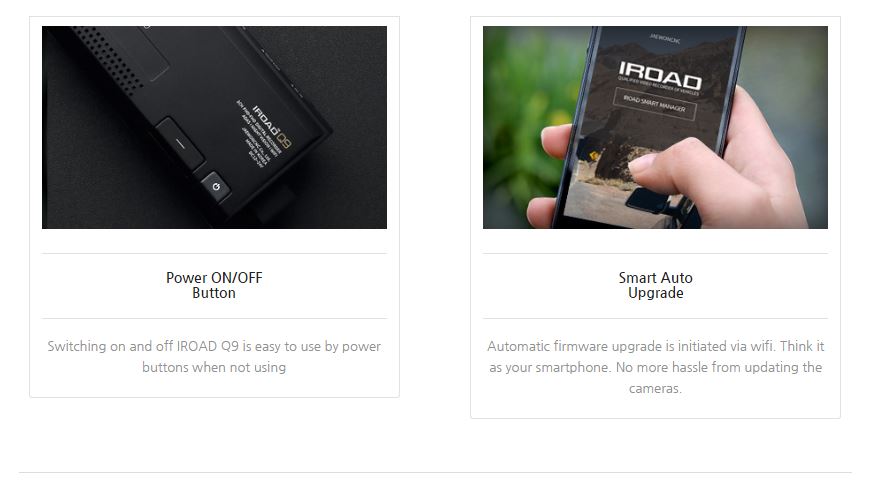Click the JAEWONCNC text on phone screen

(665, 39)
